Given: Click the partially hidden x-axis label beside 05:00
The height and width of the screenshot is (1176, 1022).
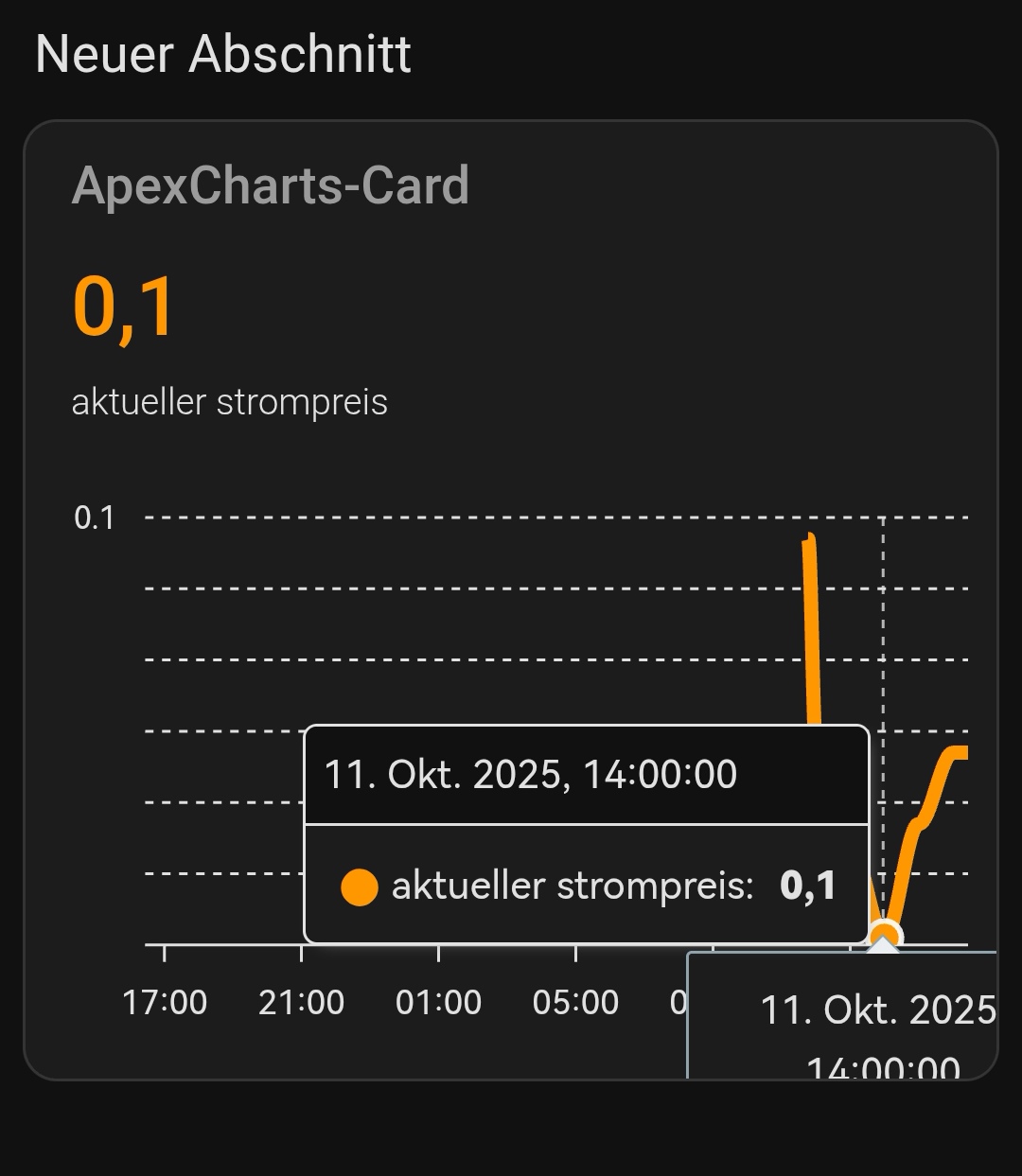Looking at the screenshot, I should [x=678, y=1002].
